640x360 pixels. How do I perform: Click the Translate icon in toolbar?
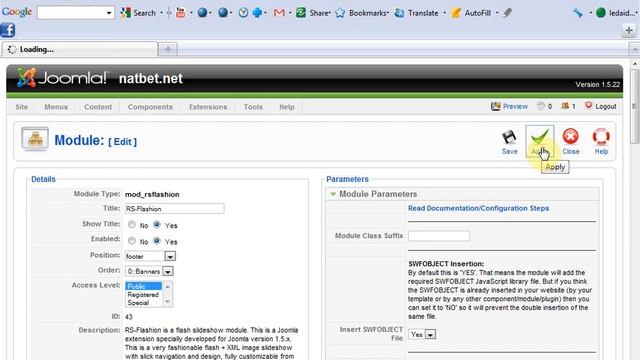point(399,13)
